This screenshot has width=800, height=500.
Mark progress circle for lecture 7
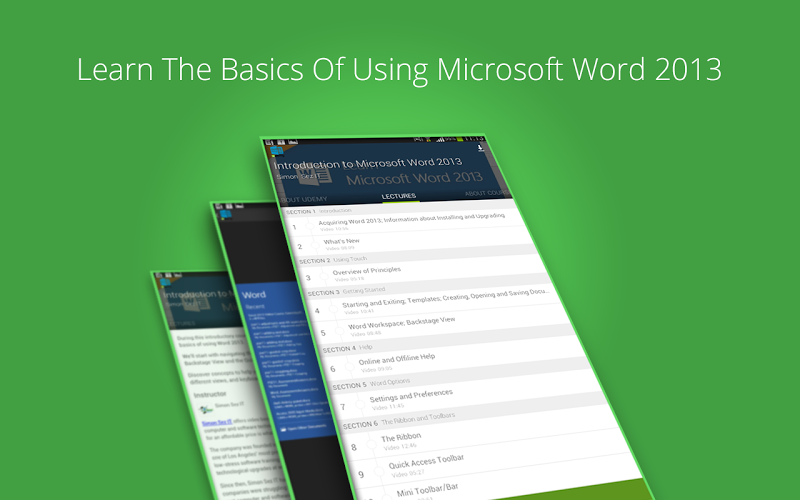click(x=360, y=404)
